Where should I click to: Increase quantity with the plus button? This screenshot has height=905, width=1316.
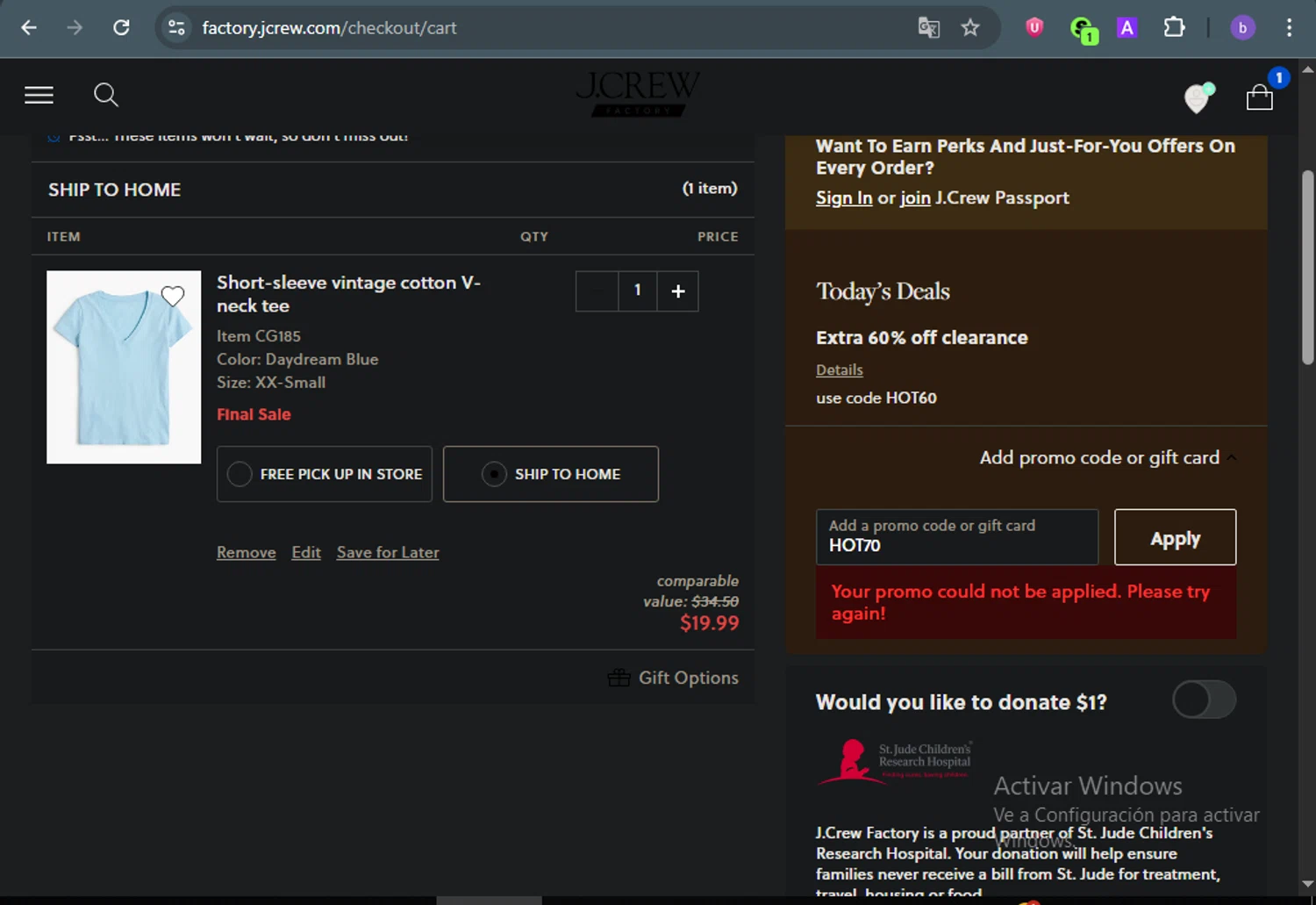678,291
